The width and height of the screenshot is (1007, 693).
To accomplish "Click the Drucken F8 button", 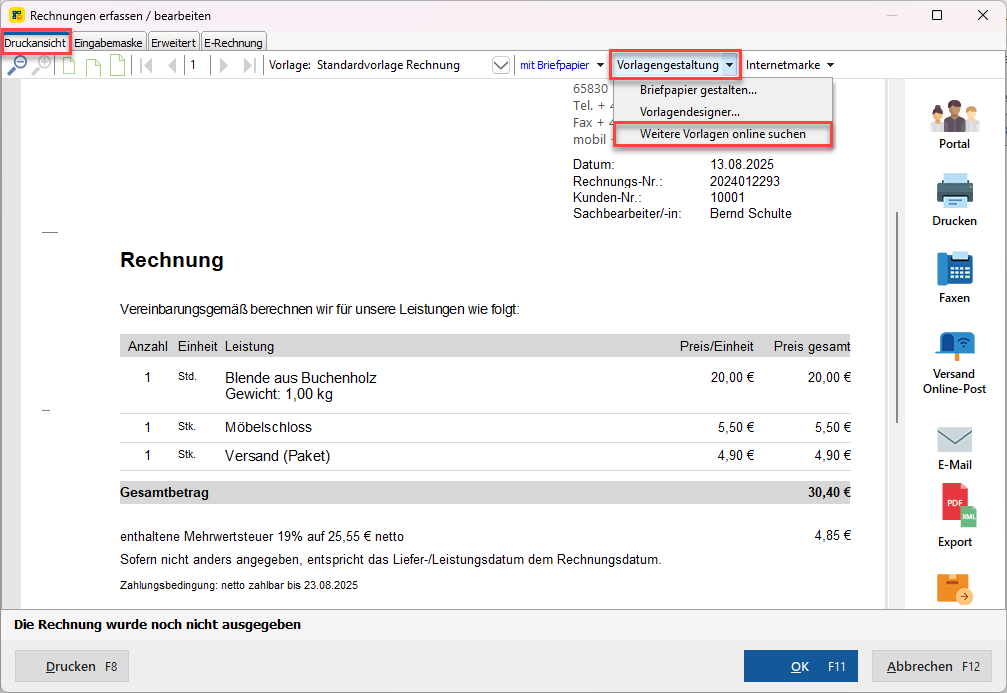I will point(72,667).
